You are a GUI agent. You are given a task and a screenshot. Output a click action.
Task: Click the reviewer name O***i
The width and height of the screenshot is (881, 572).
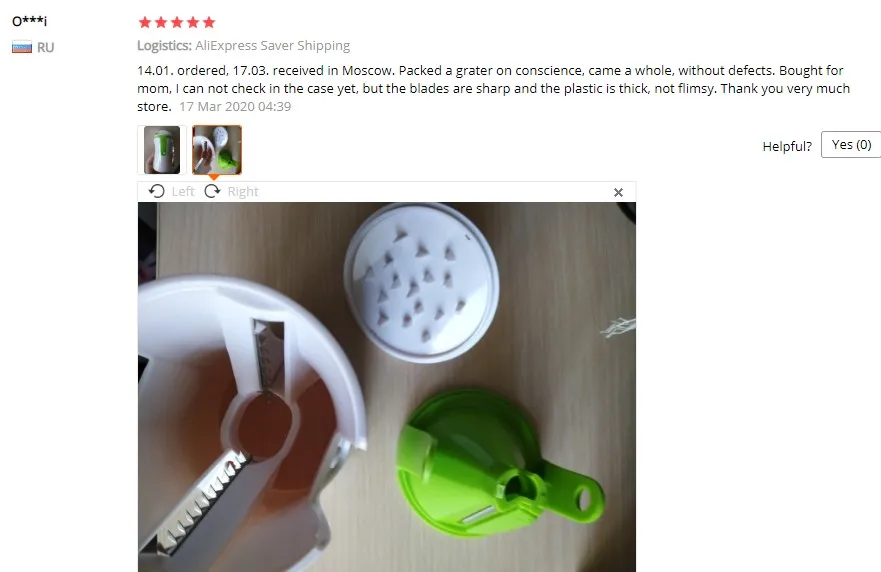30,21
